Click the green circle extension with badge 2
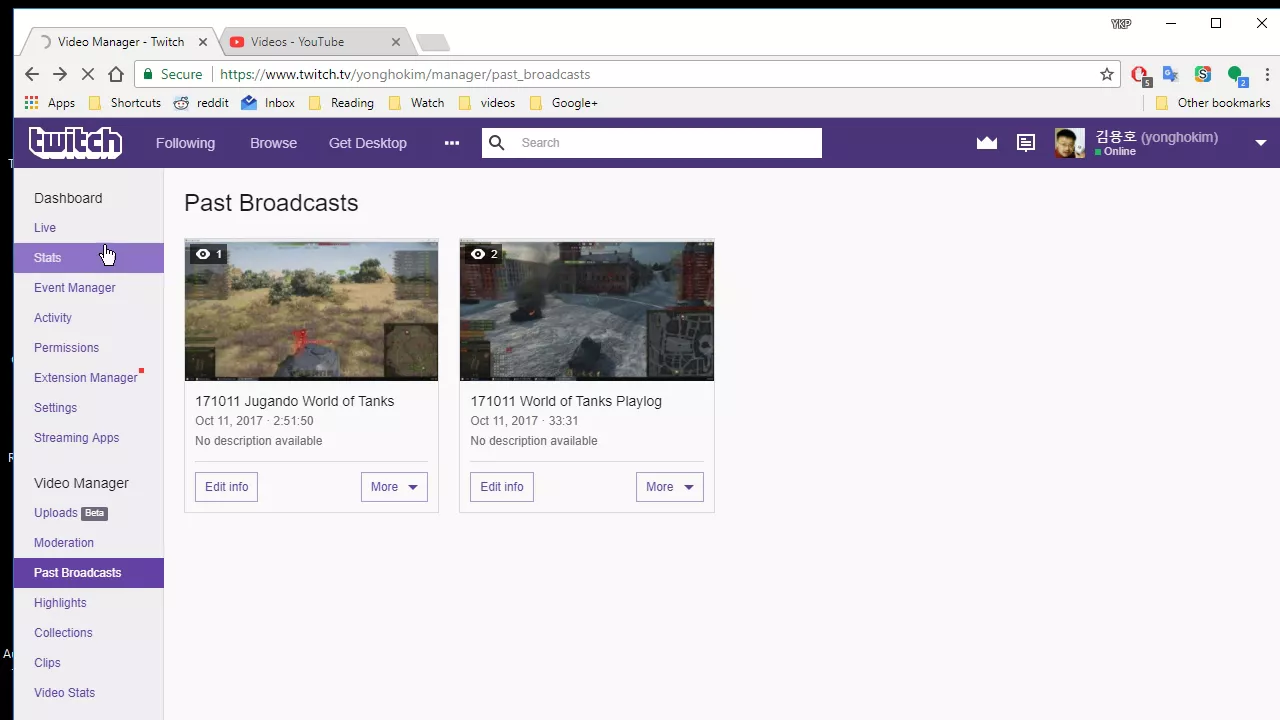1280x720 pixels. pos(1237,75)
